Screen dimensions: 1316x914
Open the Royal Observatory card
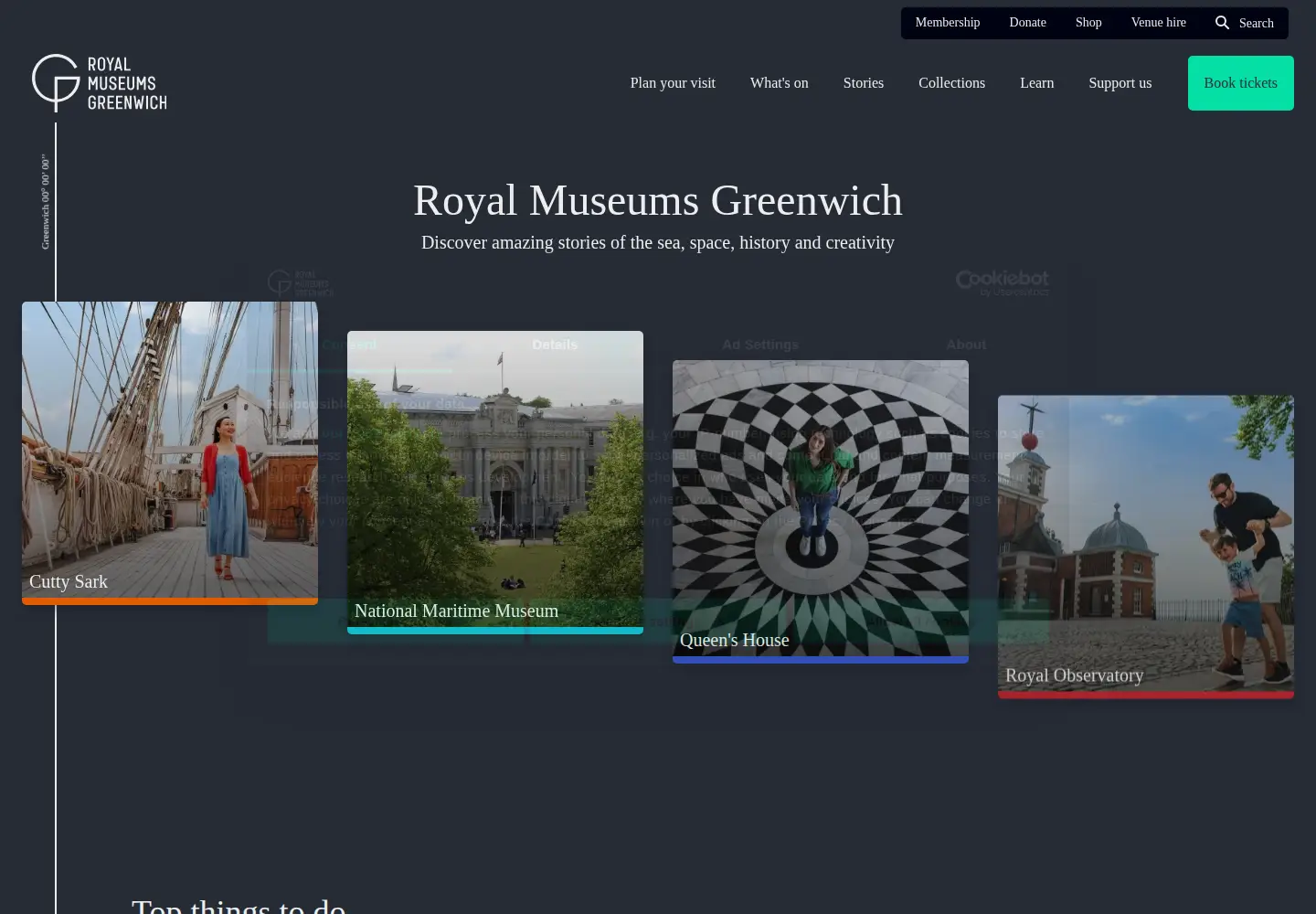coord(1146,547)
